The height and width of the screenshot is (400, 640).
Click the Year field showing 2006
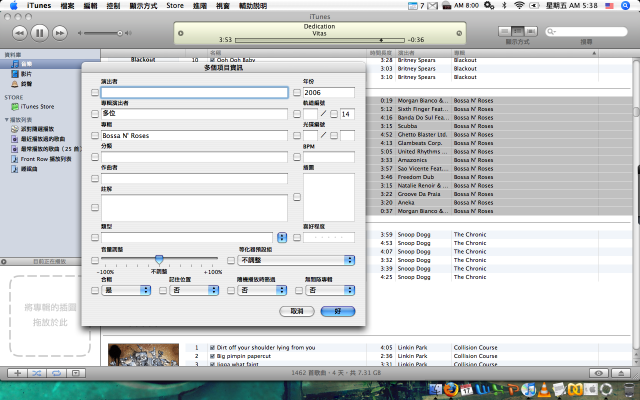click(x=329, y=93)
